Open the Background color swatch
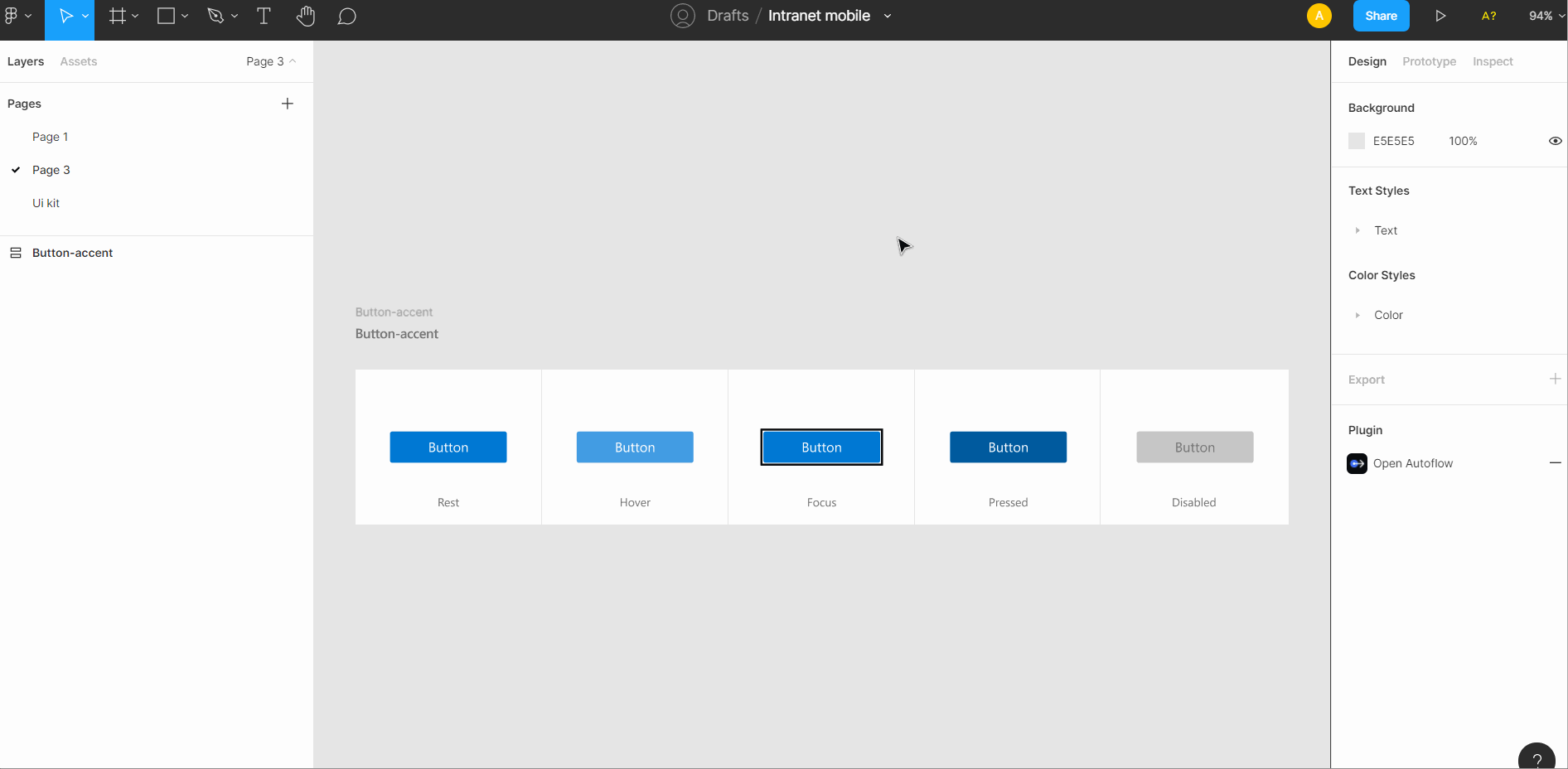1568x769 pixels. [1356, 141]
